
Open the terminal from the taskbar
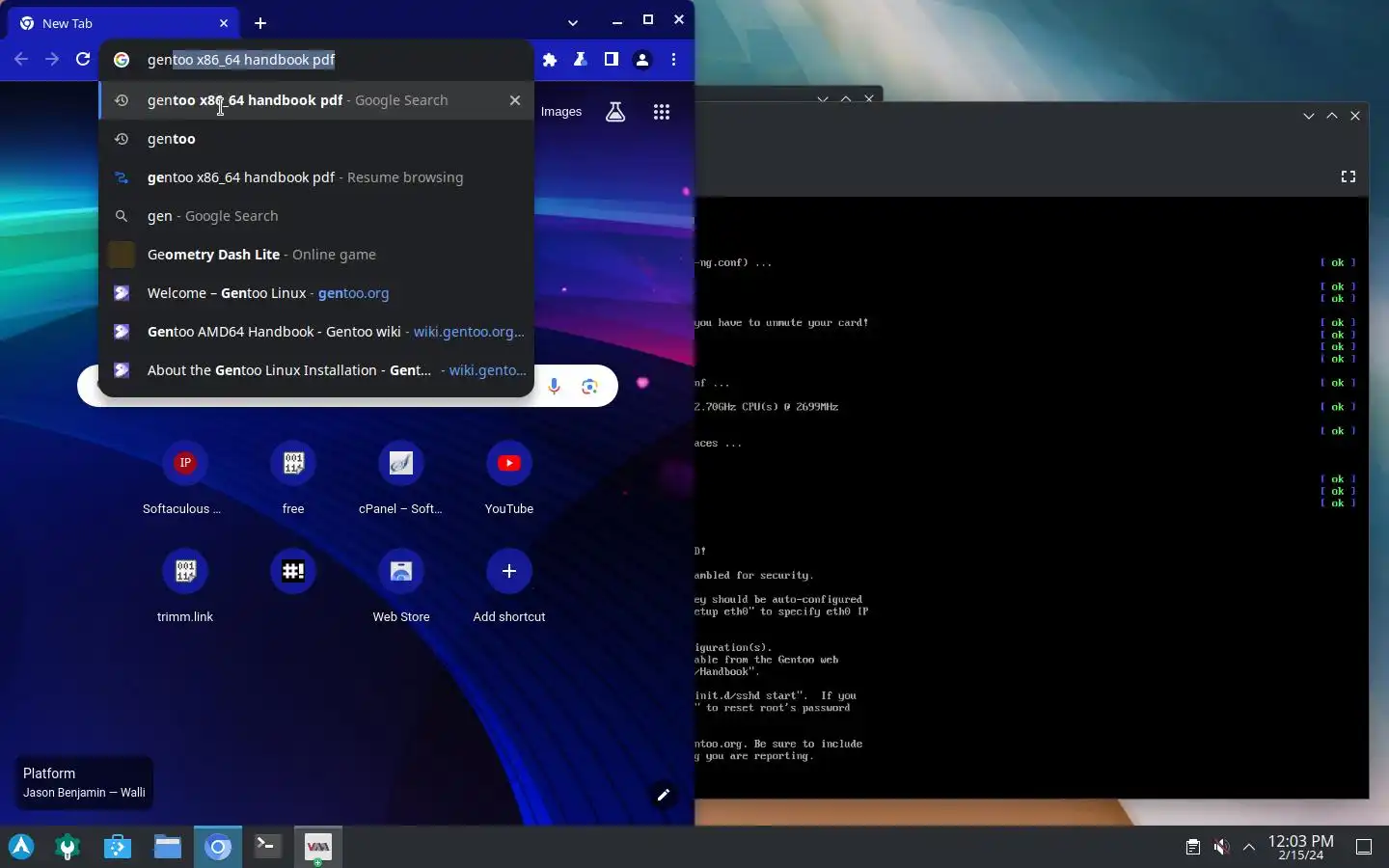click(x=268, y=847)
